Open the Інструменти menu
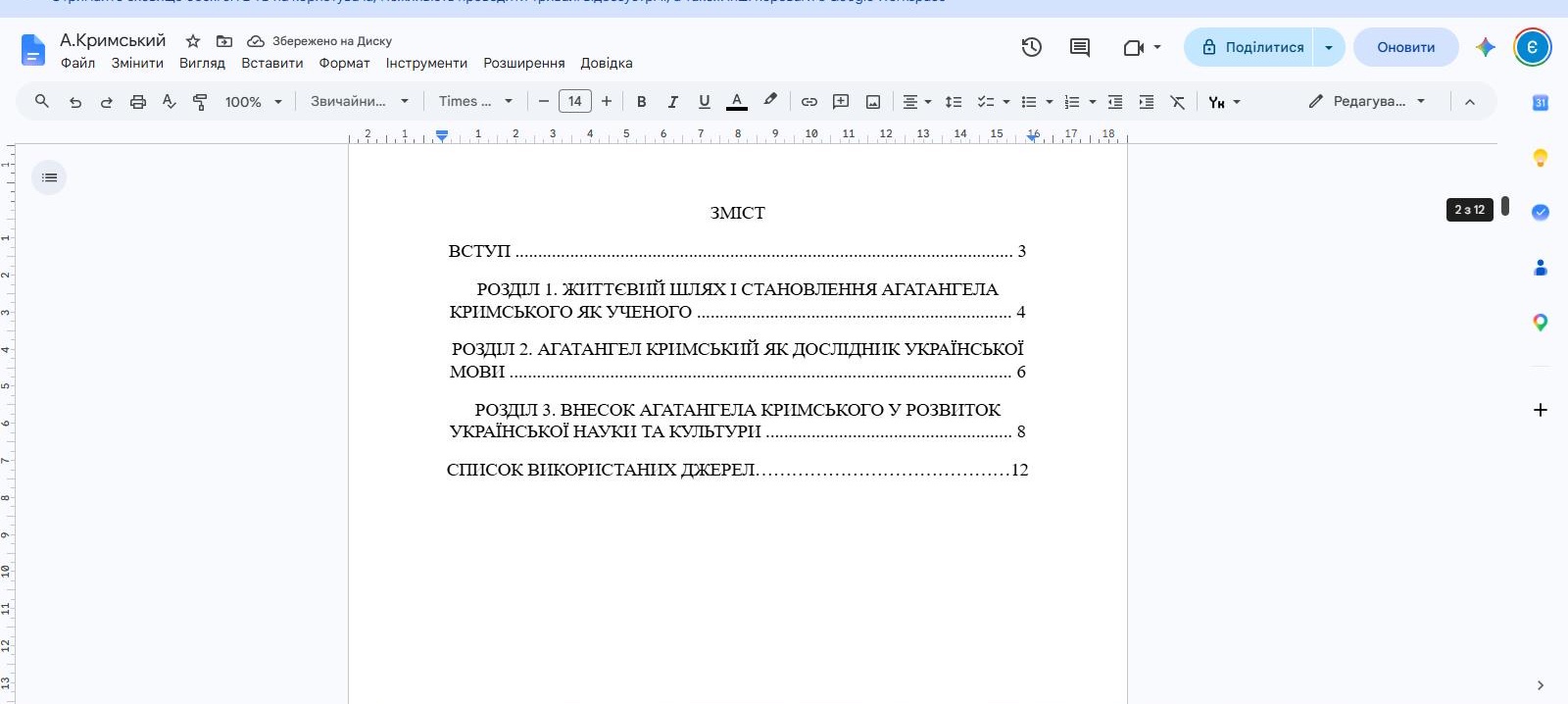The image size is (1568, 704). [x=426, y=63]
